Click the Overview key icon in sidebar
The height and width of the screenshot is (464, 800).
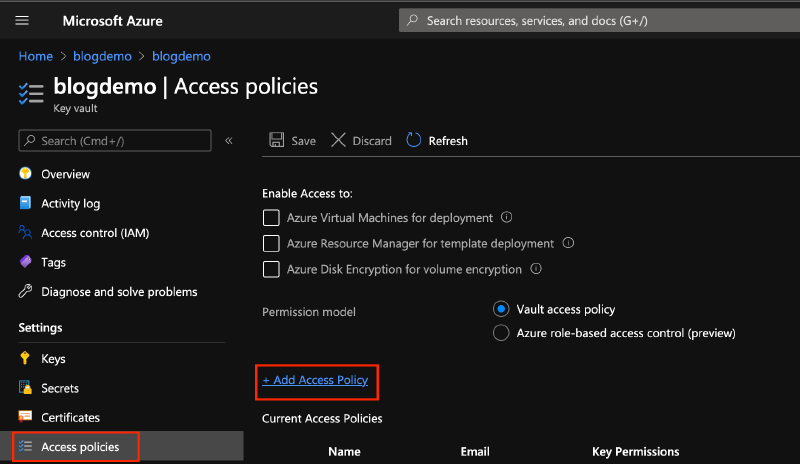click(25, 174)
